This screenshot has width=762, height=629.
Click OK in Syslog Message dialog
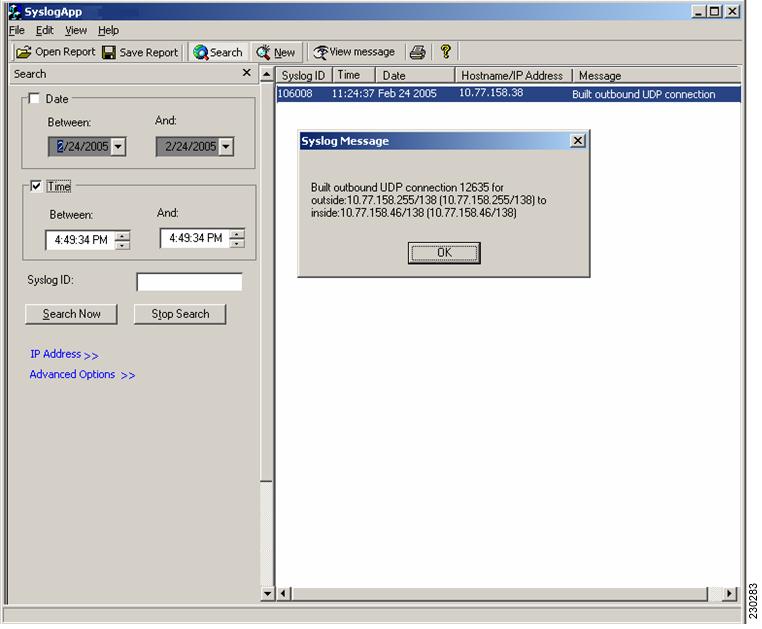[444, 253]
